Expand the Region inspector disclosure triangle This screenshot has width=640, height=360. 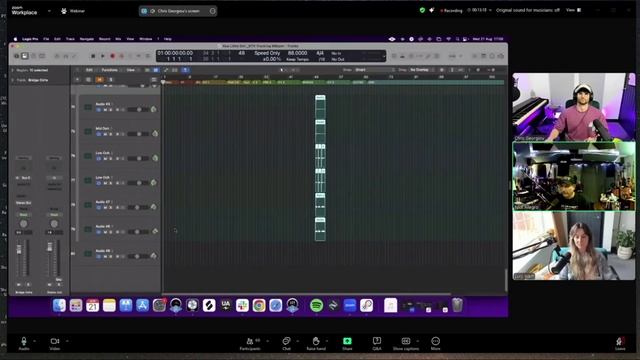click(13, 70)
